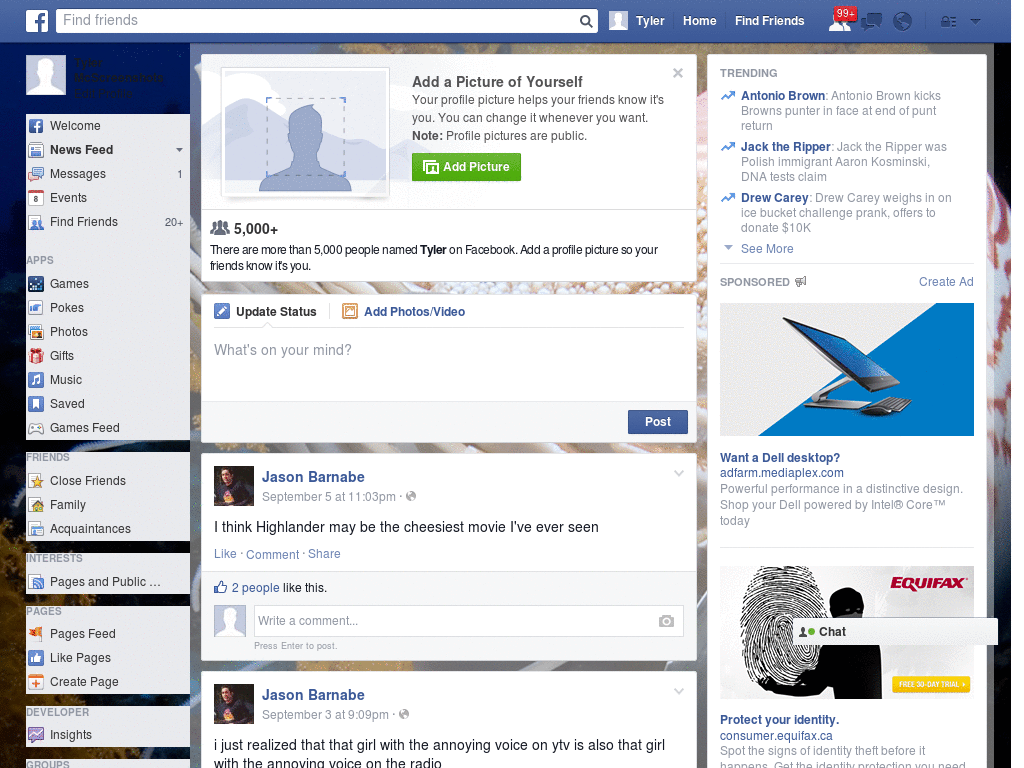Open Jason Barnabe's profile from Highlander post

coord(313,477)
